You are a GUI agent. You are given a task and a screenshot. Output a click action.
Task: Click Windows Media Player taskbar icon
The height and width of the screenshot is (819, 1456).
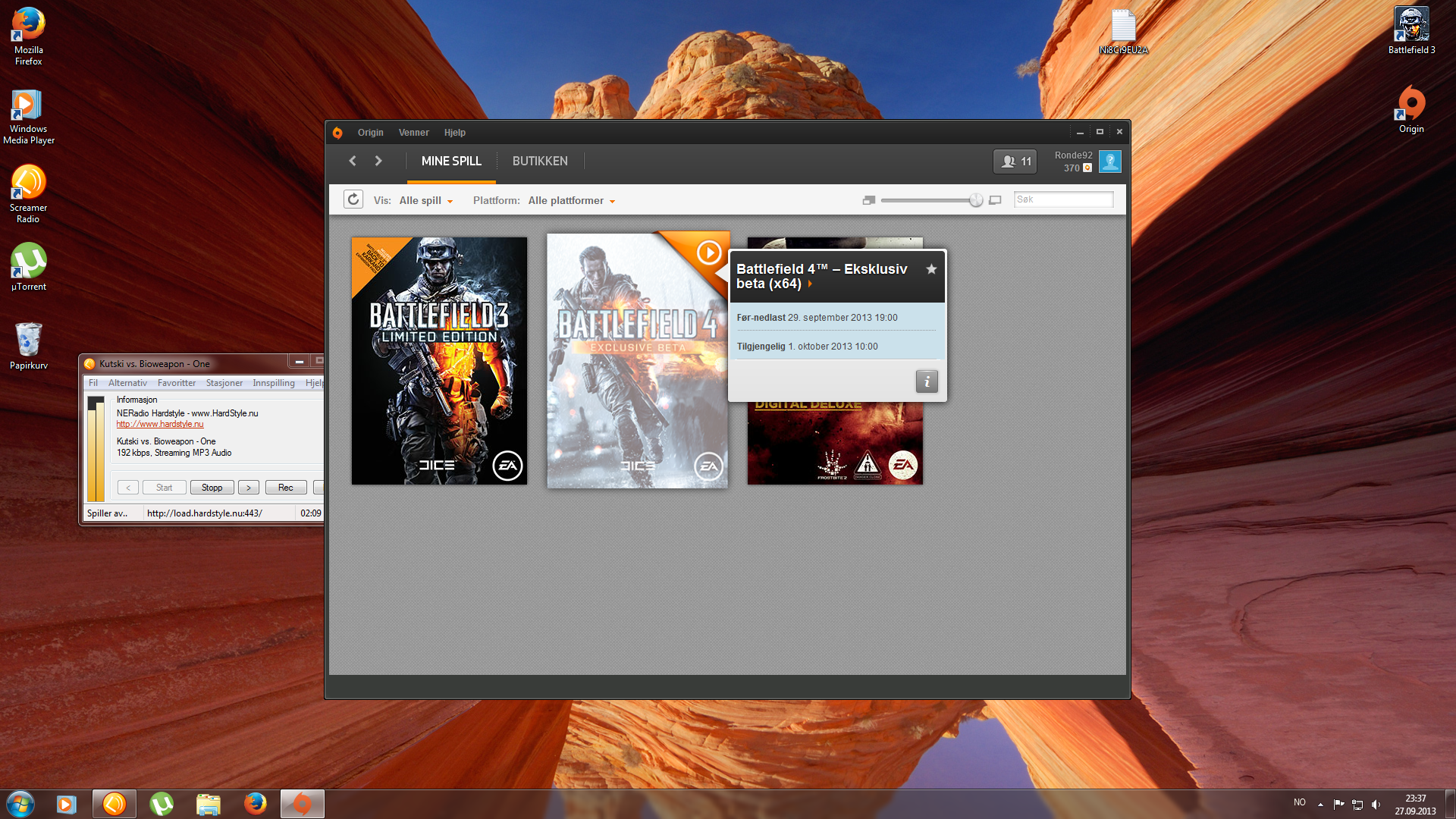pyautogui.click(x=67, y=804)
